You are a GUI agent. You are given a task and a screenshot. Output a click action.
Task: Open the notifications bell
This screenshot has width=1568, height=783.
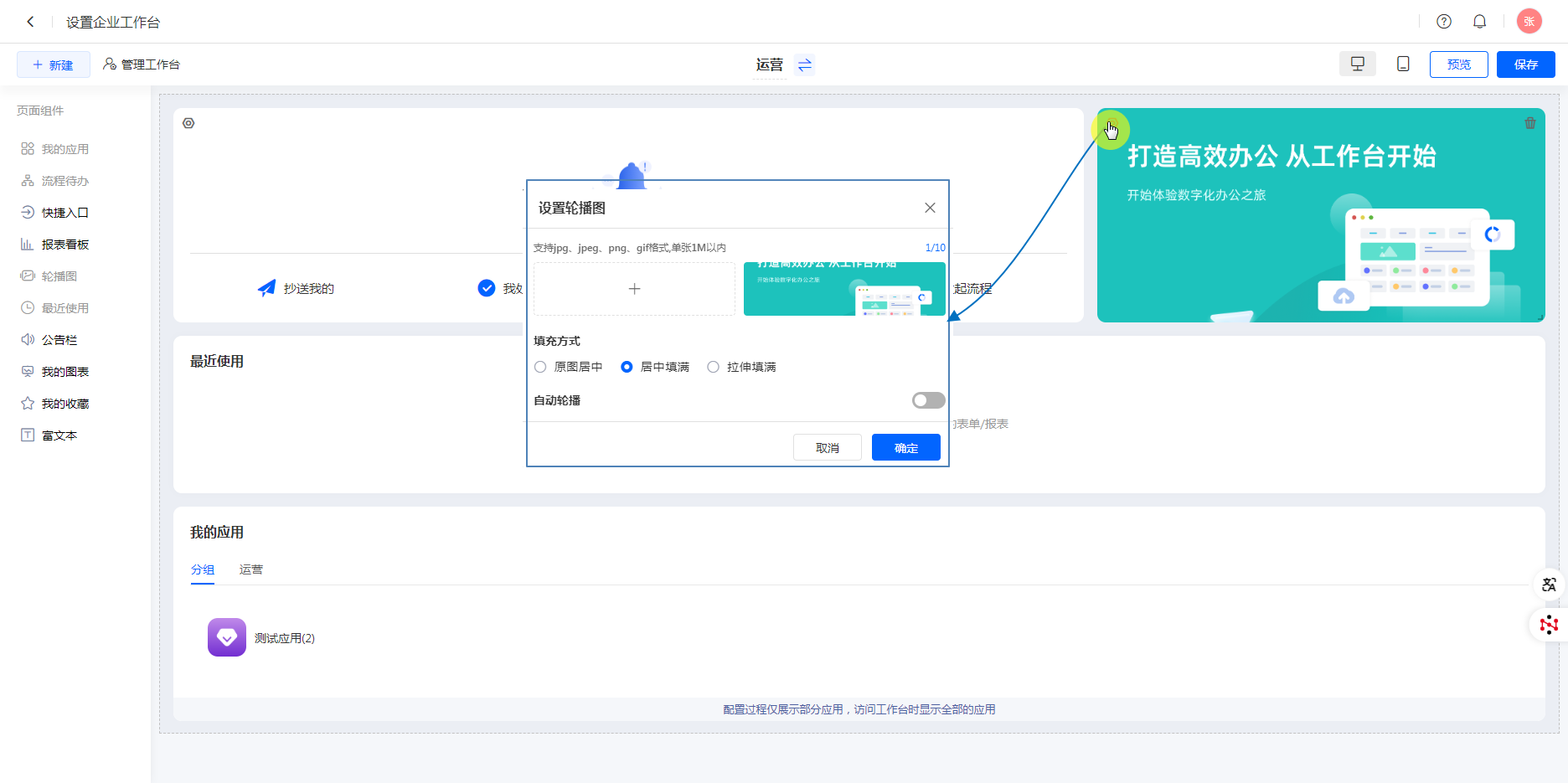(x=1480, y=22)
